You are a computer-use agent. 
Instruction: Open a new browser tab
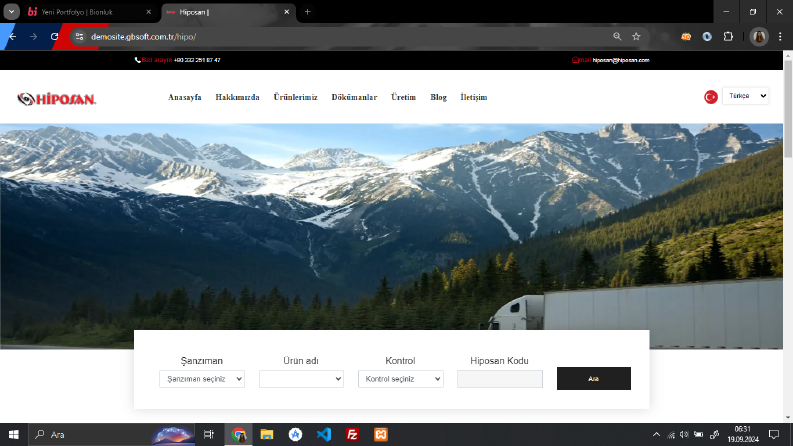pos(307,12)
